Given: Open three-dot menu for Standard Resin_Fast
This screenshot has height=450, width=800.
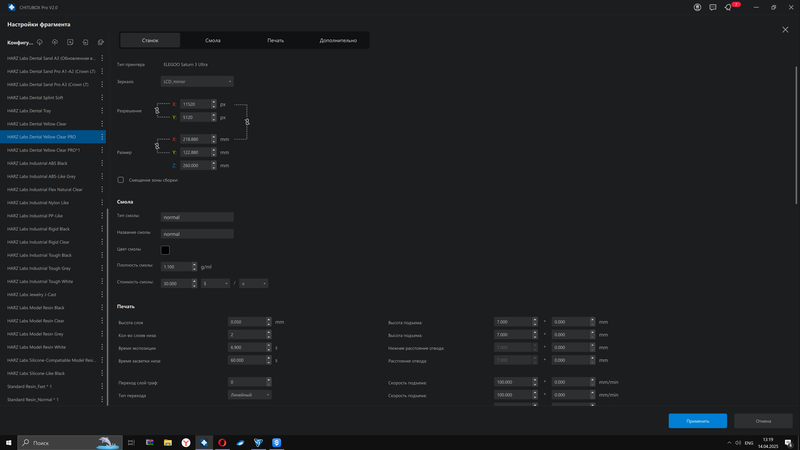Looking at the screenshot, I should pos(102,386).
